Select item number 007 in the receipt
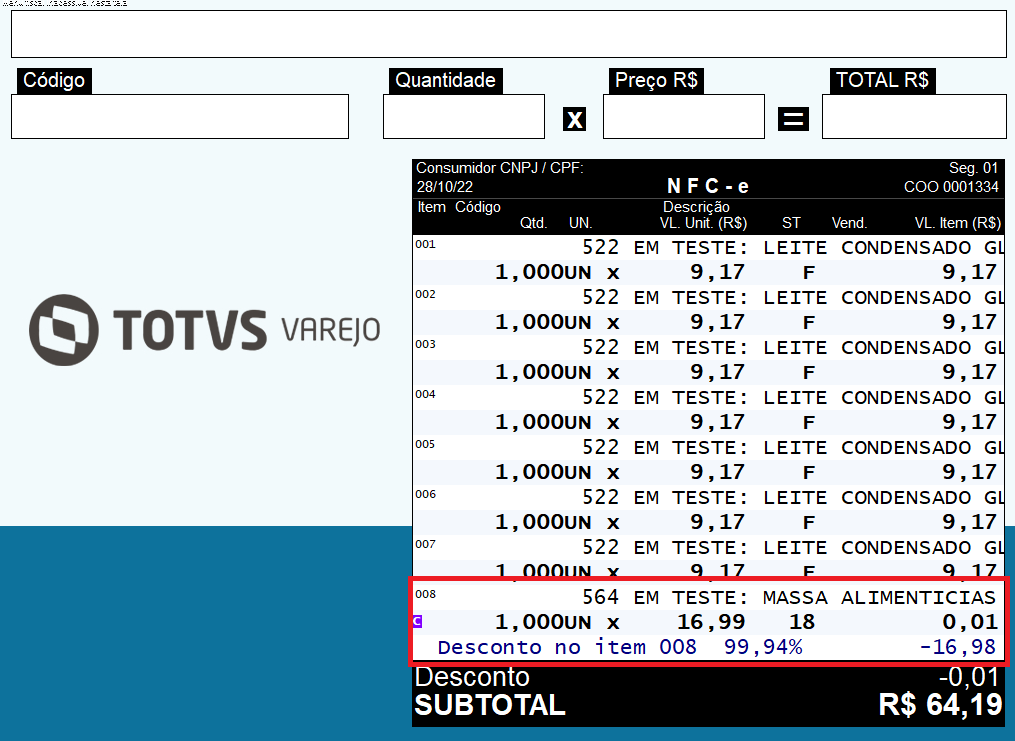 425,544
